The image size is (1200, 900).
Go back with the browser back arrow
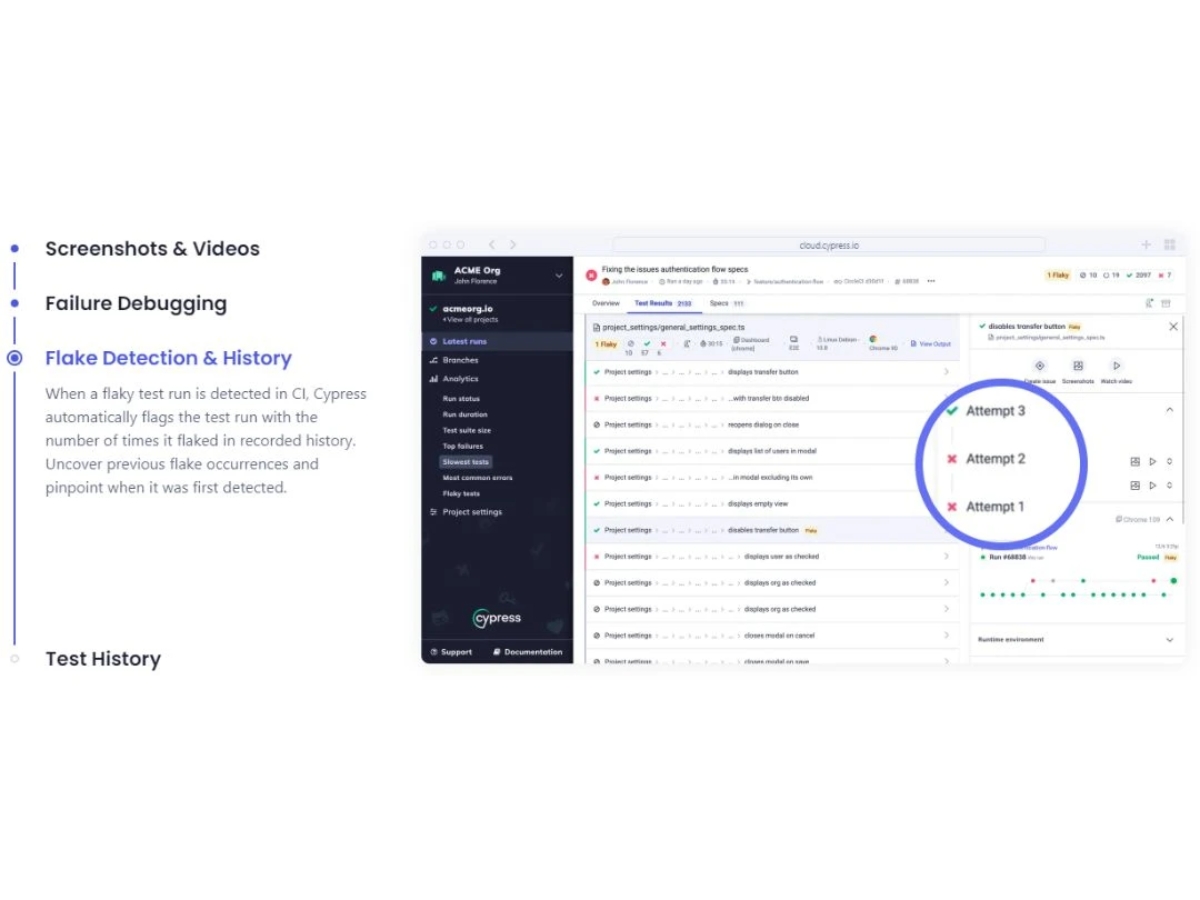pyautogui.click(x=491, y=244)
